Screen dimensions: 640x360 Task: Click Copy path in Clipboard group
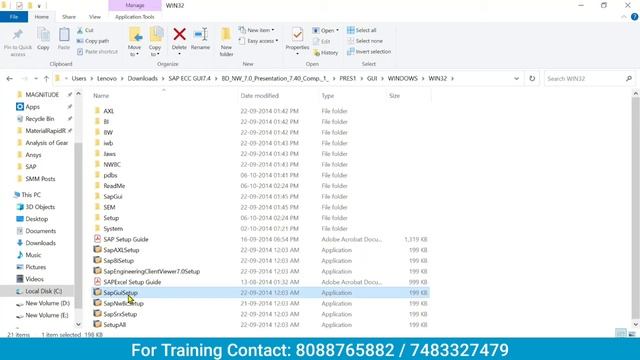click(x=93, y=41)
